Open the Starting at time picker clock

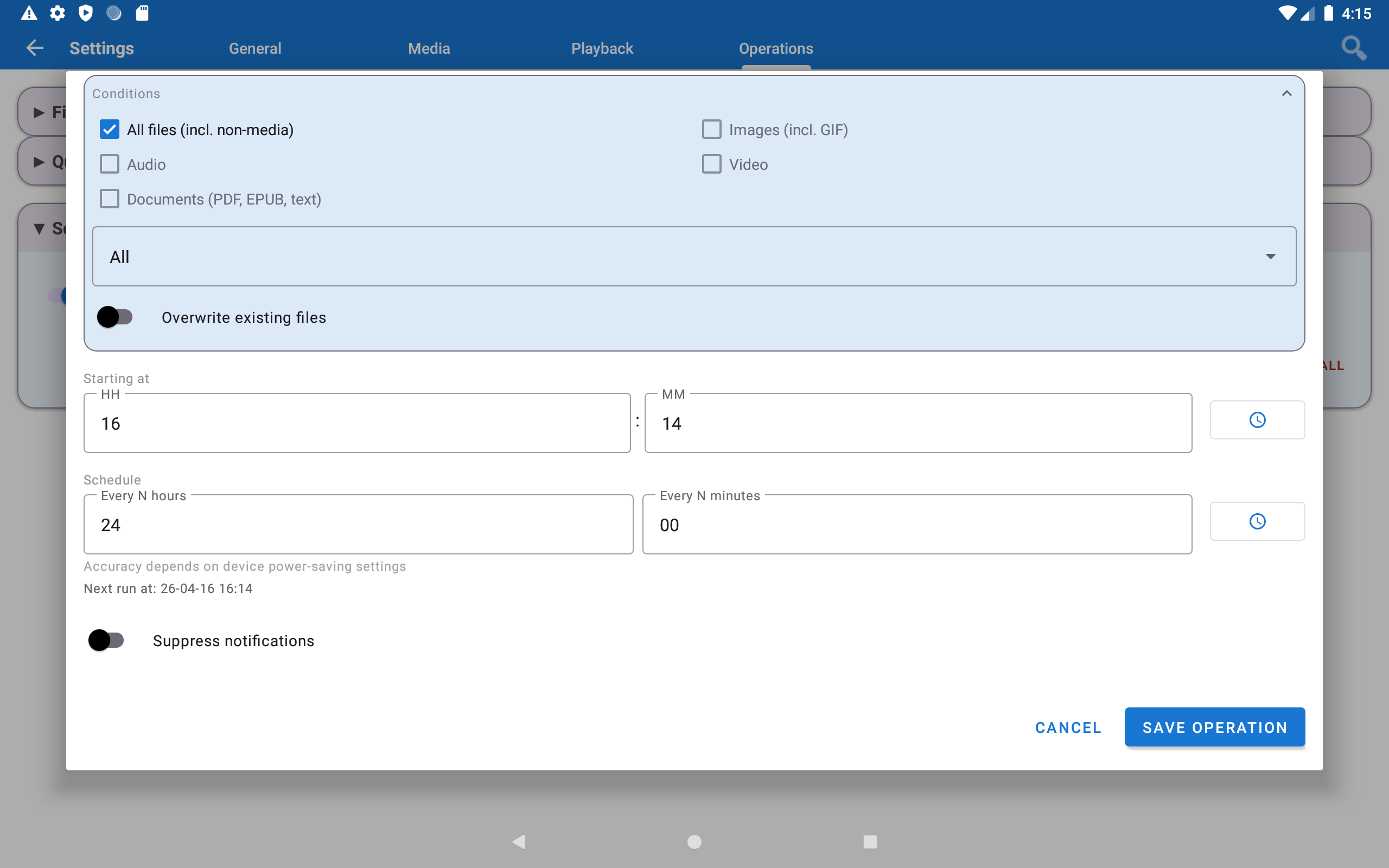(1257, 420)
